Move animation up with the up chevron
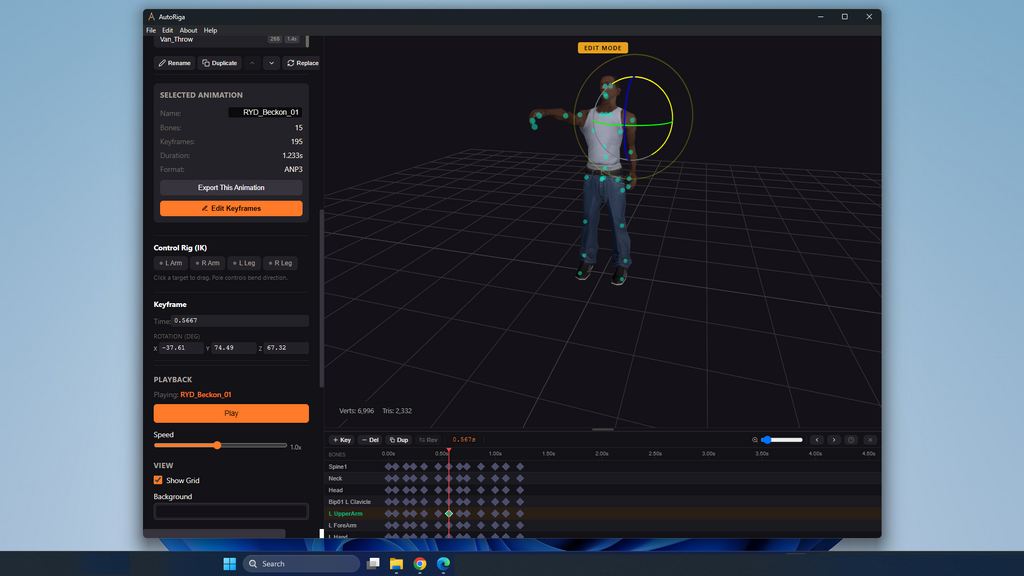This screenshot has width=1024, height=576. click(252, 63)
